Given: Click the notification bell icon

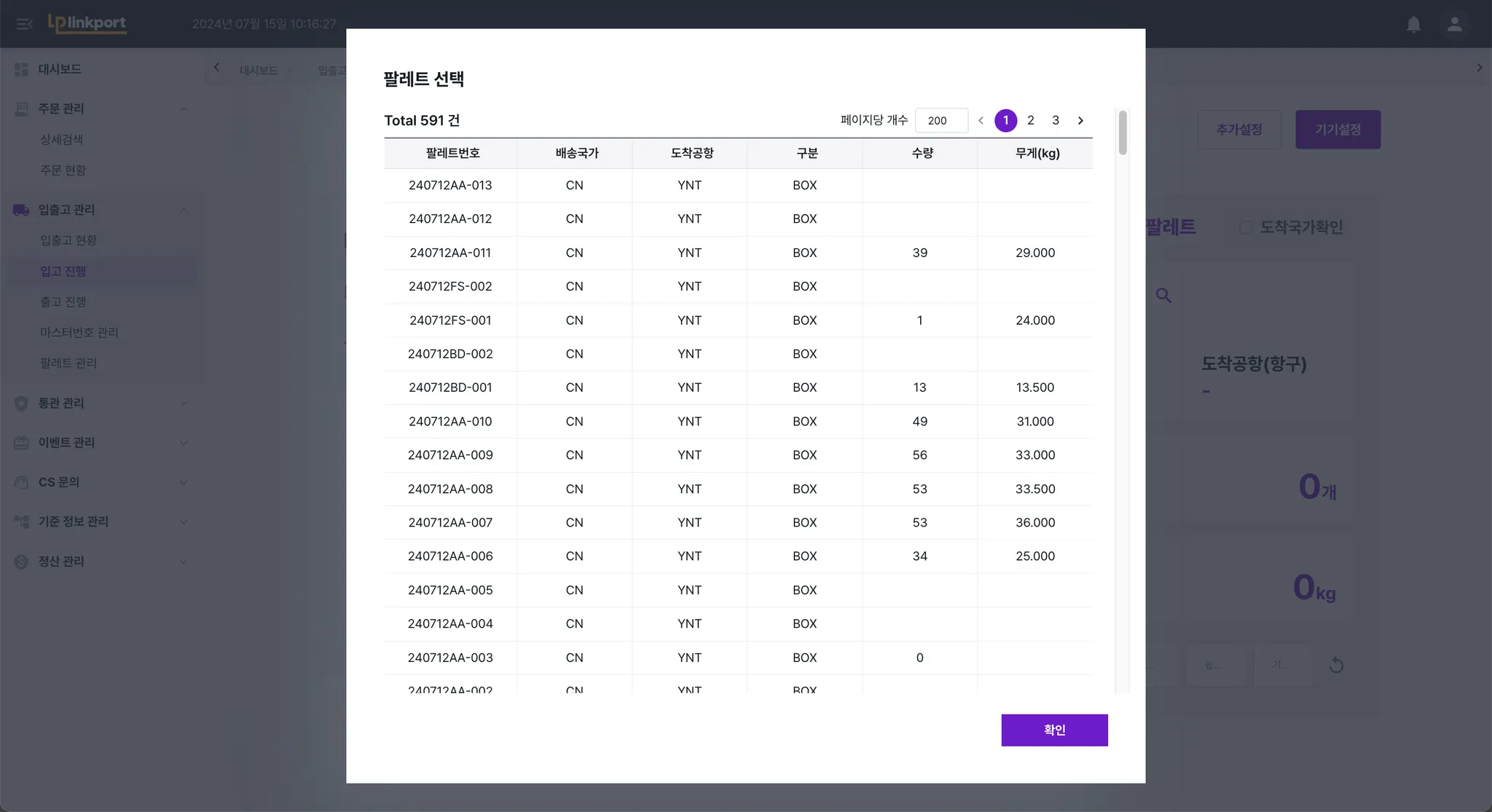Looking at the screenshot, I should (x=1413, y=24).
